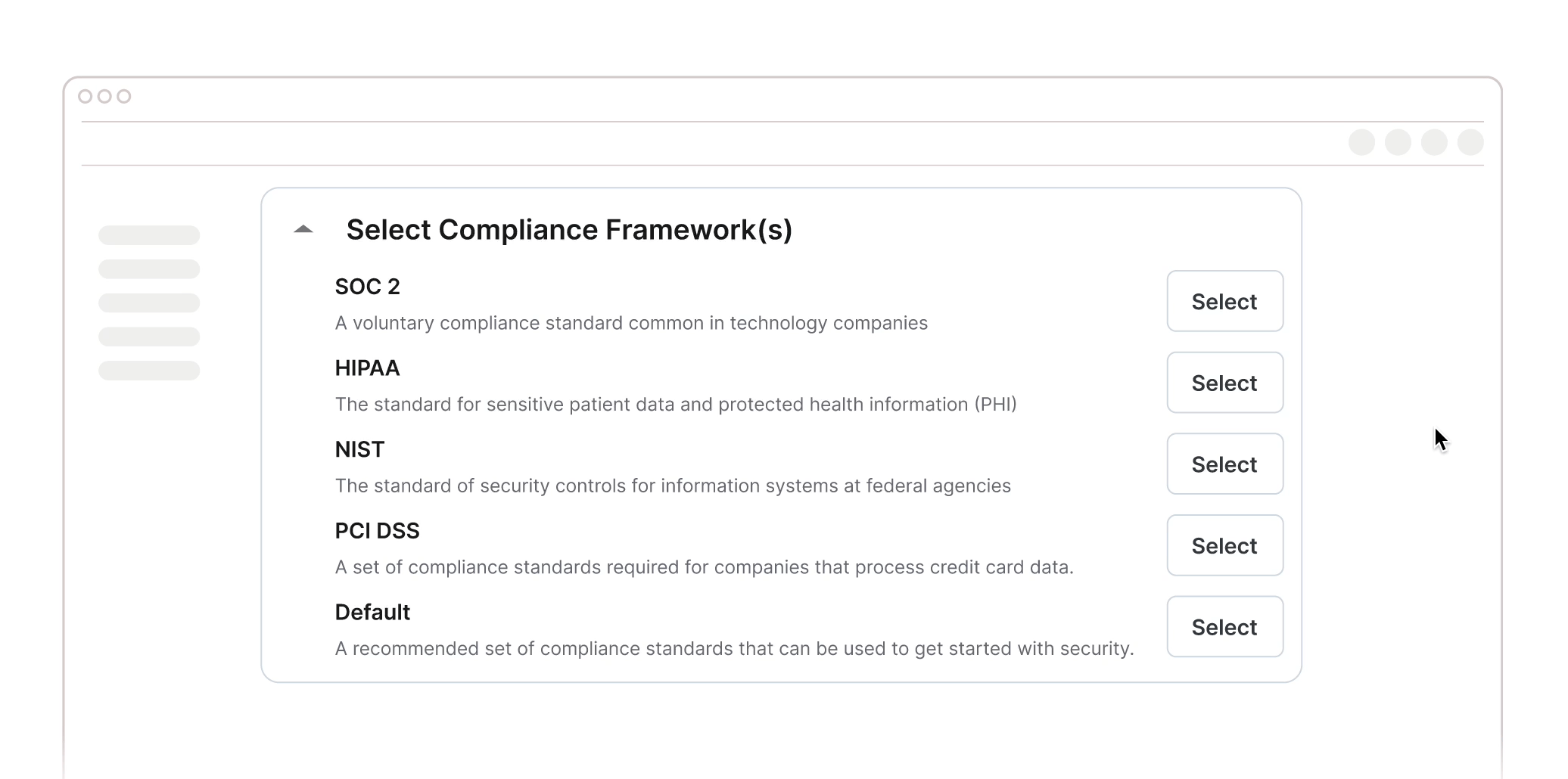Open the third sidebar menu item
This screenshot has width=1568, height=779.
coord(149,303)
